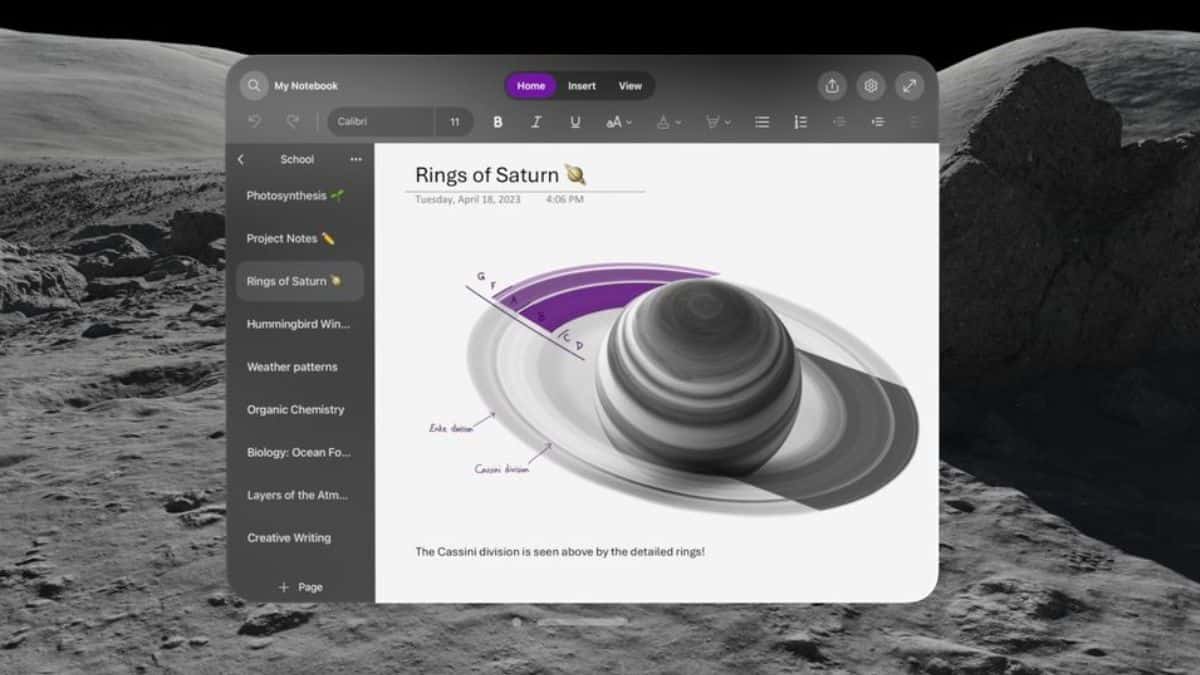This screenshot has height=675, width=1200.
Task: Add a new page with + Page
Action: 300,587
